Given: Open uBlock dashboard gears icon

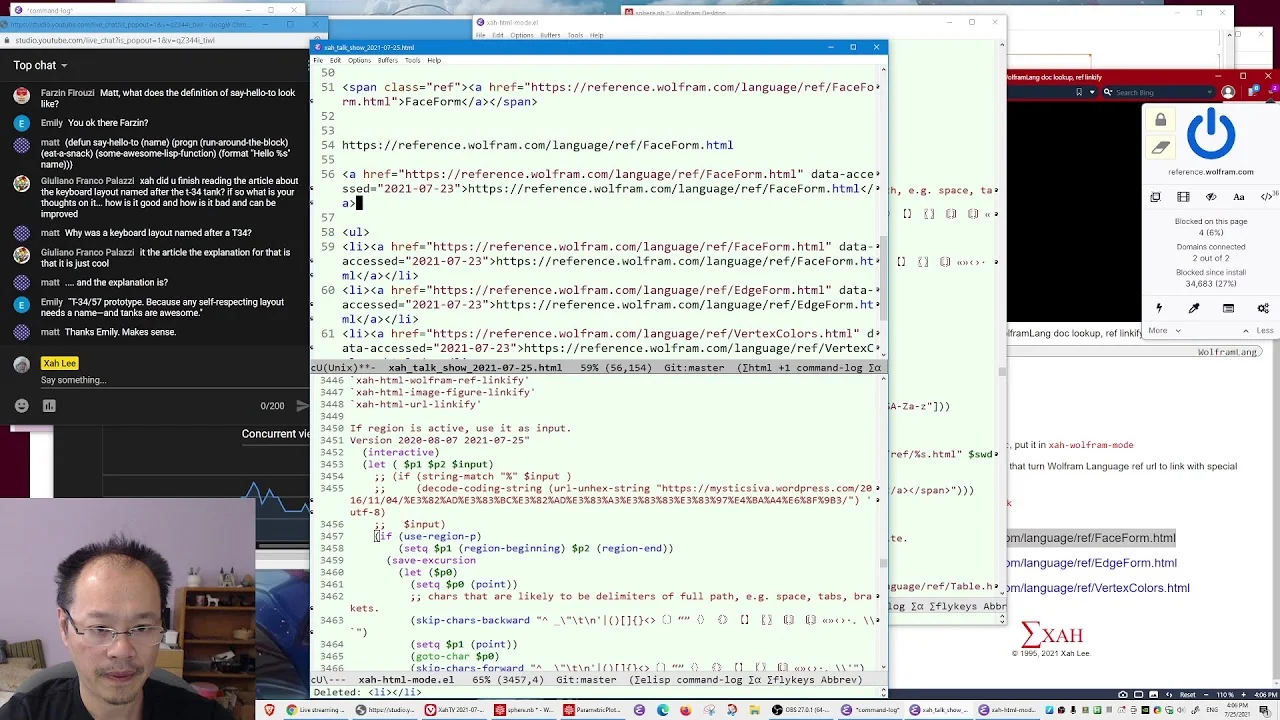Looking at the screenshot, I should [1263, 308].
